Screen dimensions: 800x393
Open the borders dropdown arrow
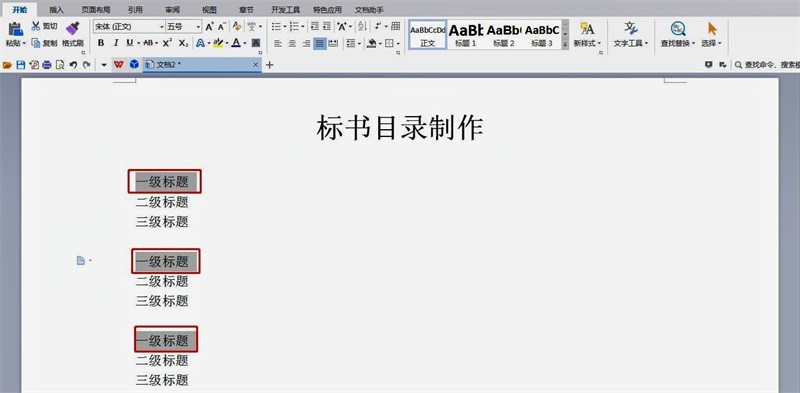[x=398, y=44]
